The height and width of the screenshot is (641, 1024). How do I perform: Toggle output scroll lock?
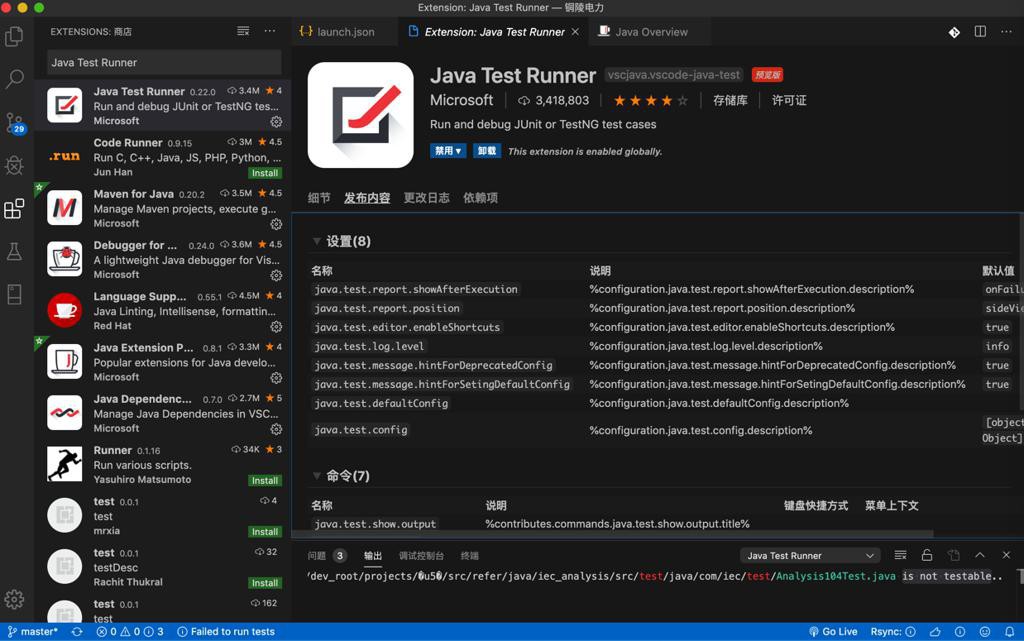click(927, 555)
